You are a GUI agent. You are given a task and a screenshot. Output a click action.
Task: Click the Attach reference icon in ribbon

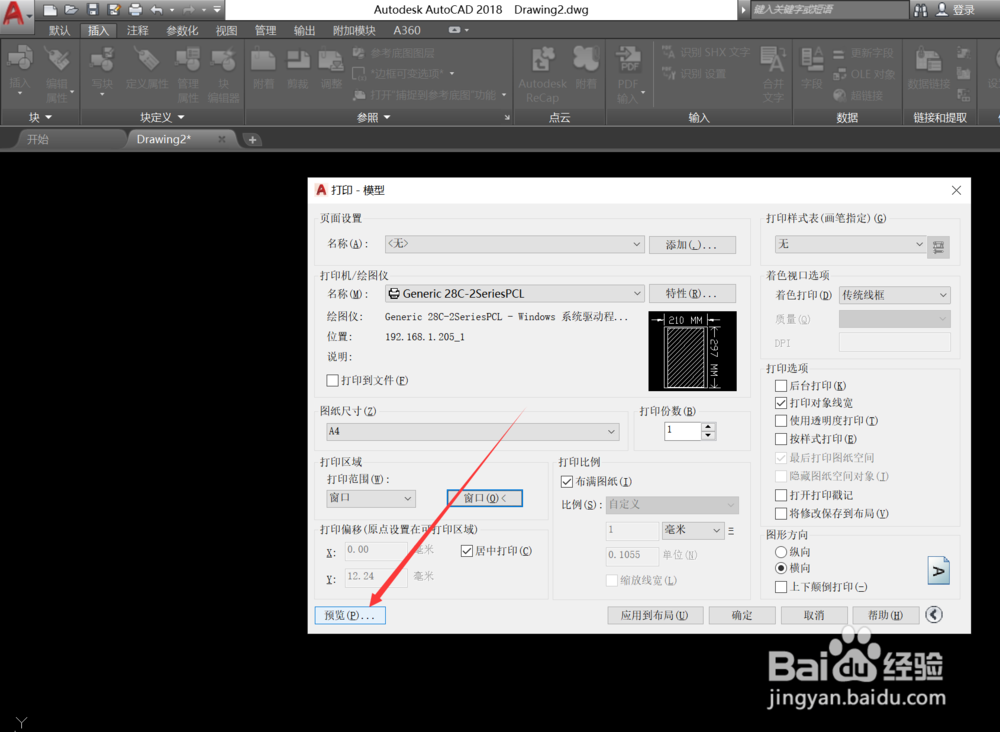[x=263, y=59]
